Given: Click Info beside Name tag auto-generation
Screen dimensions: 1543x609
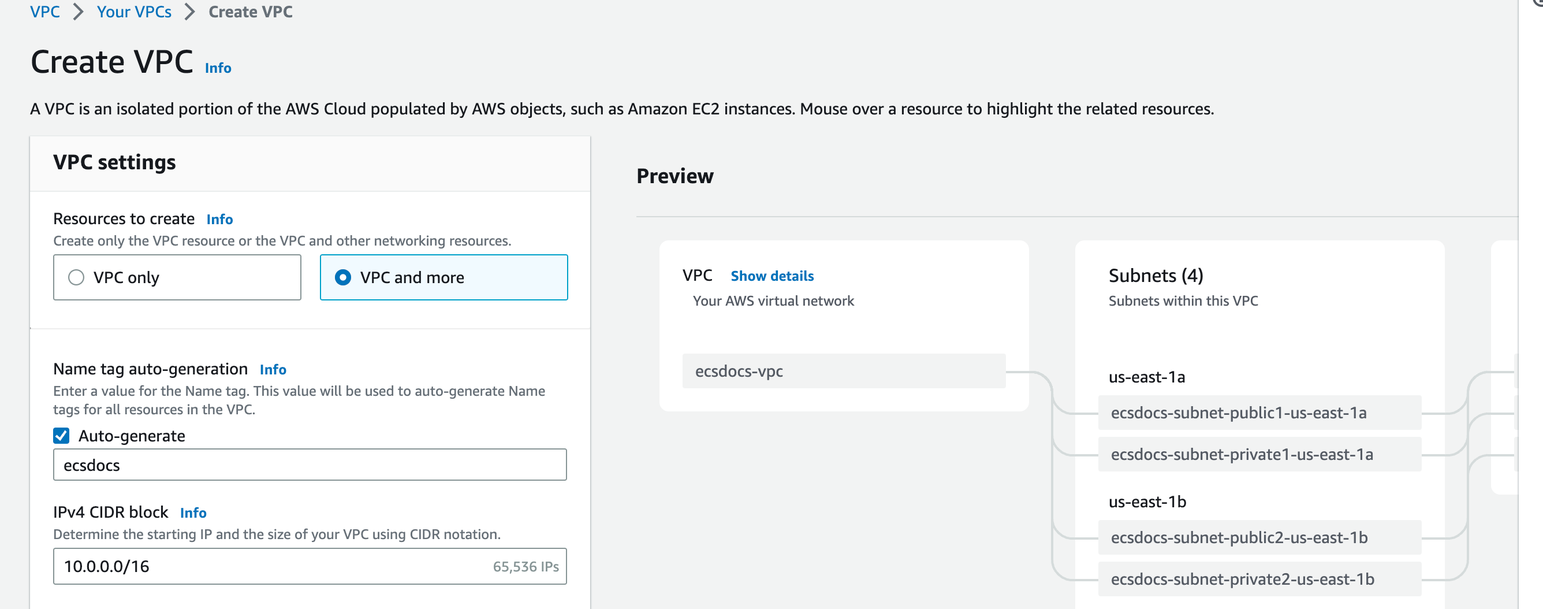Looking at the screenshot, I should (273, 369).
